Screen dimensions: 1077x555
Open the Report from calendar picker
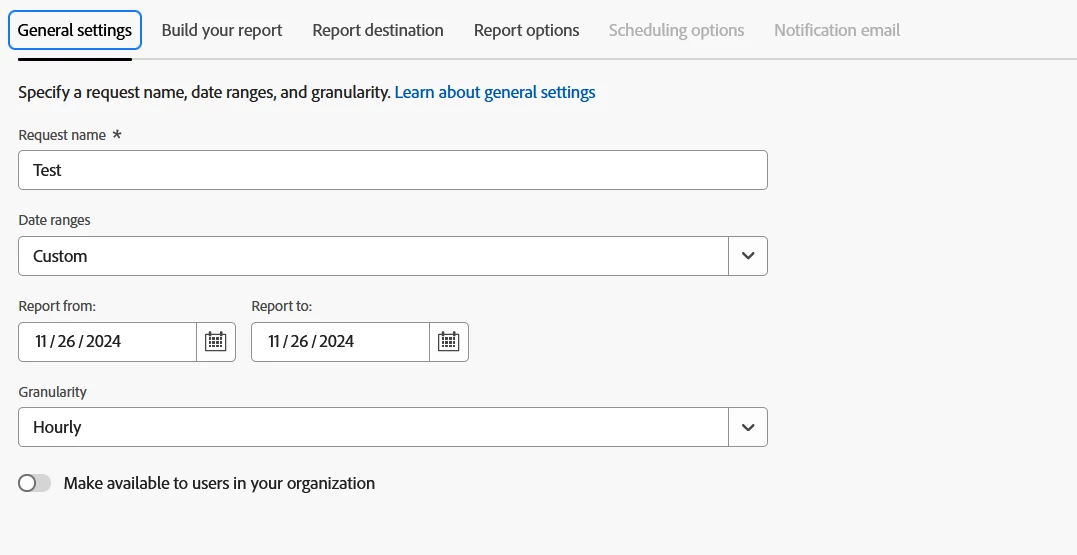click(216, 342)
